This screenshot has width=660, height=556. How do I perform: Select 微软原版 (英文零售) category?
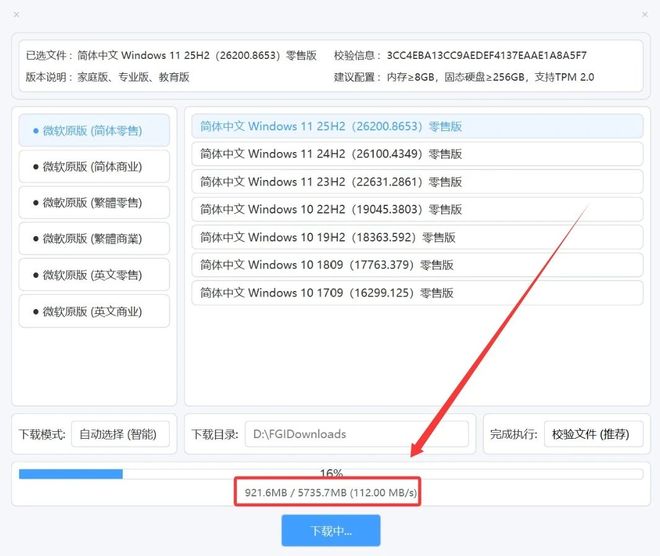94,275
